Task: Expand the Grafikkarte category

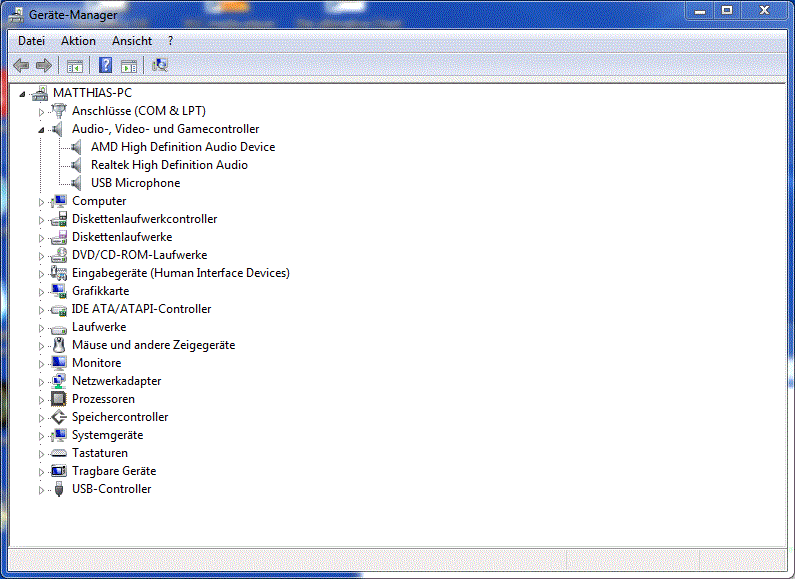Action: click(41, 292)
